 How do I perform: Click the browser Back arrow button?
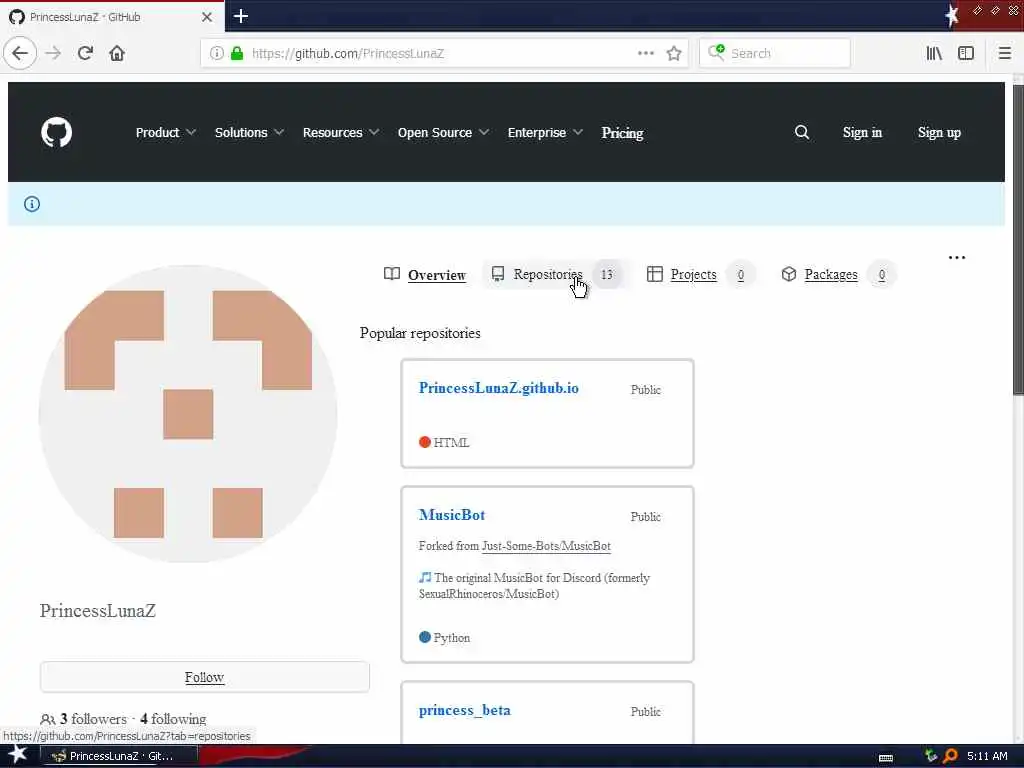pos(20,54)
